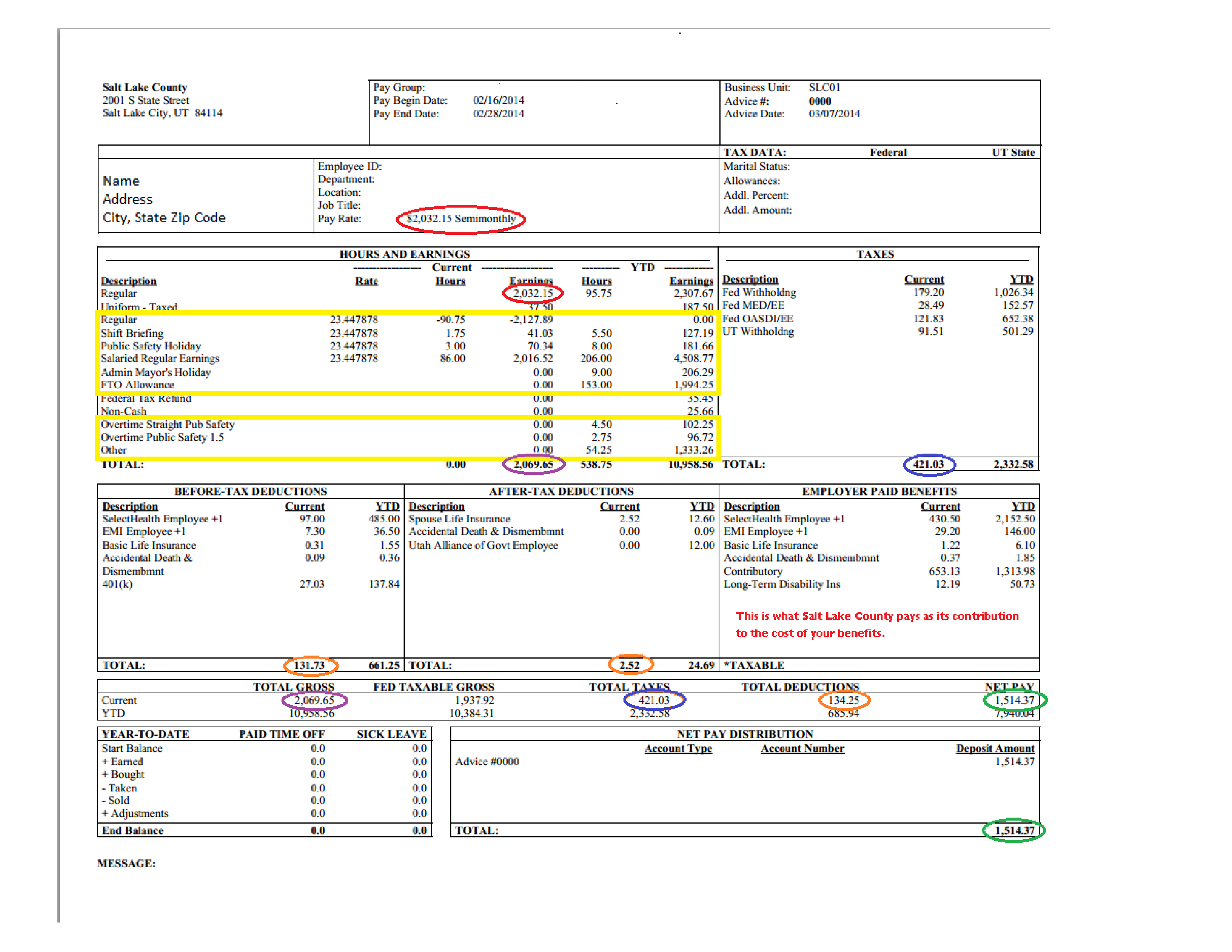1232x952 pixels.
Task: Click the Employer Paid Benefits section heading
Action: pyautogui.click(x=879, y=491)
